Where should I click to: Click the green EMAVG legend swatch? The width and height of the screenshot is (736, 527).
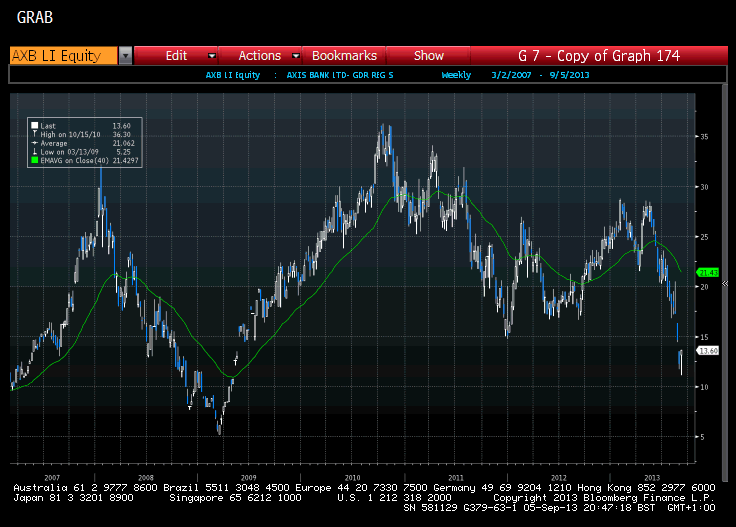34,160
